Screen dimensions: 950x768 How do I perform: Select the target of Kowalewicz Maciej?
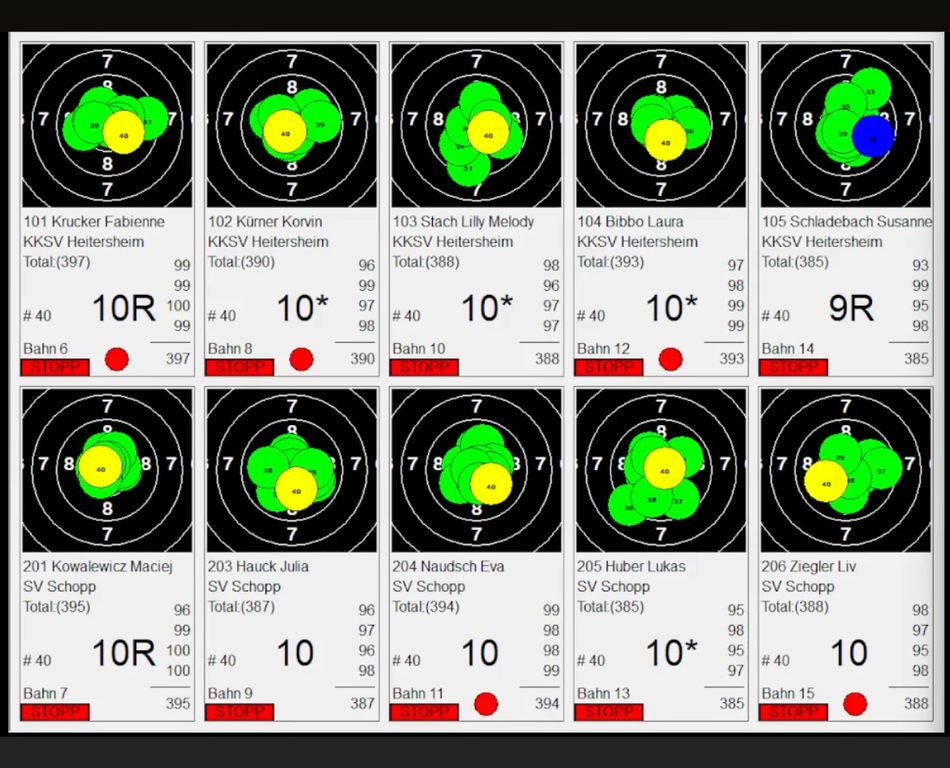pyautogui.click(x=107, y=470)
